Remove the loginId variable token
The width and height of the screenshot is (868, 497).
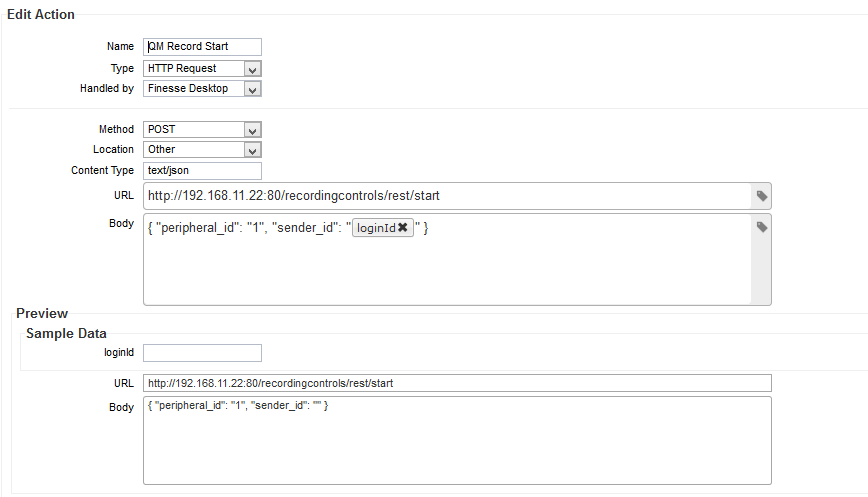pyautogui.click(x=402, y=227)
